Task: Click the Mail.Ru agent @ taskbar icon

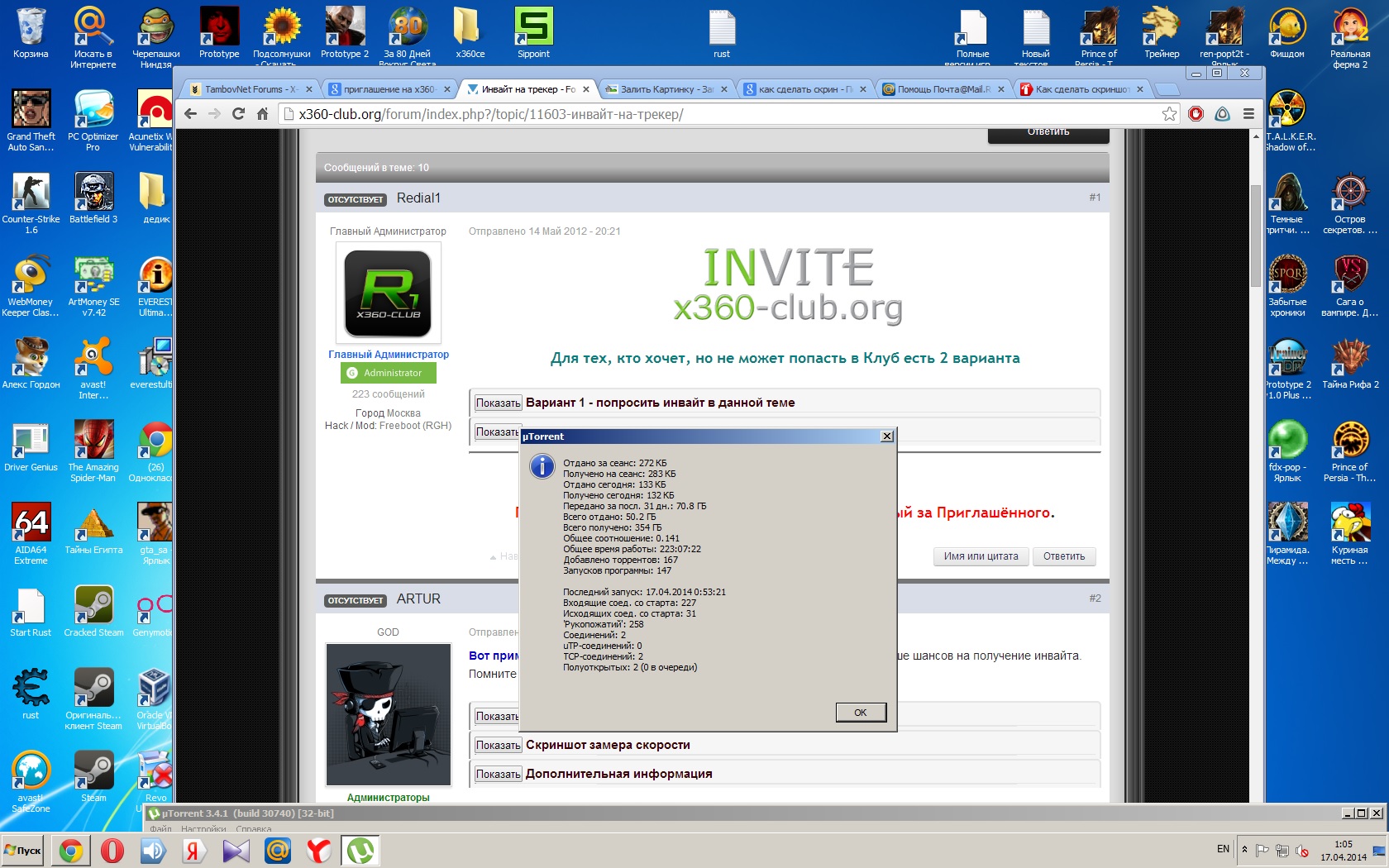Action: (x=278, y=850)
